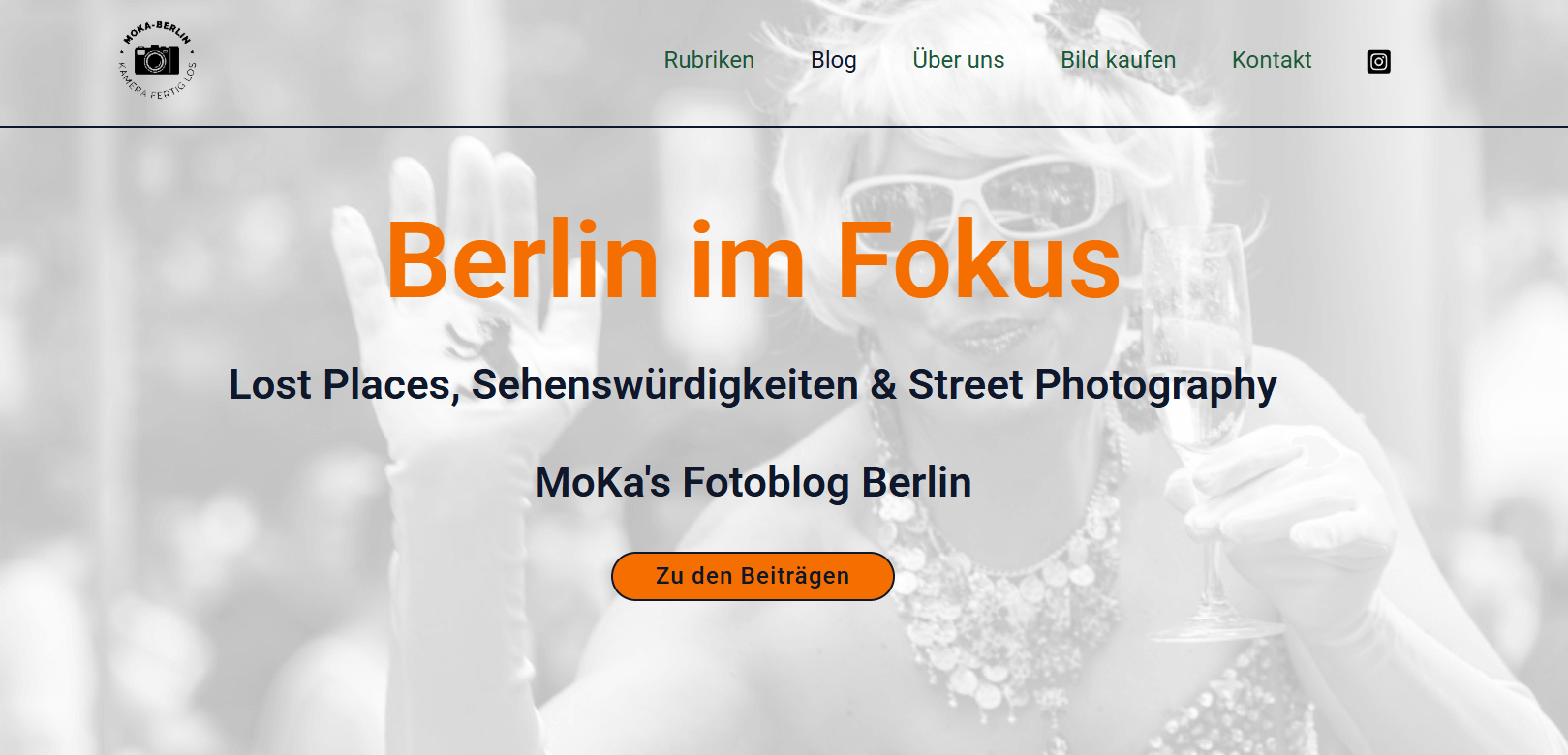This screenshot has height=755, width=1568.
Task: Open the Kontakt page
Action: tap(1272, 60)
